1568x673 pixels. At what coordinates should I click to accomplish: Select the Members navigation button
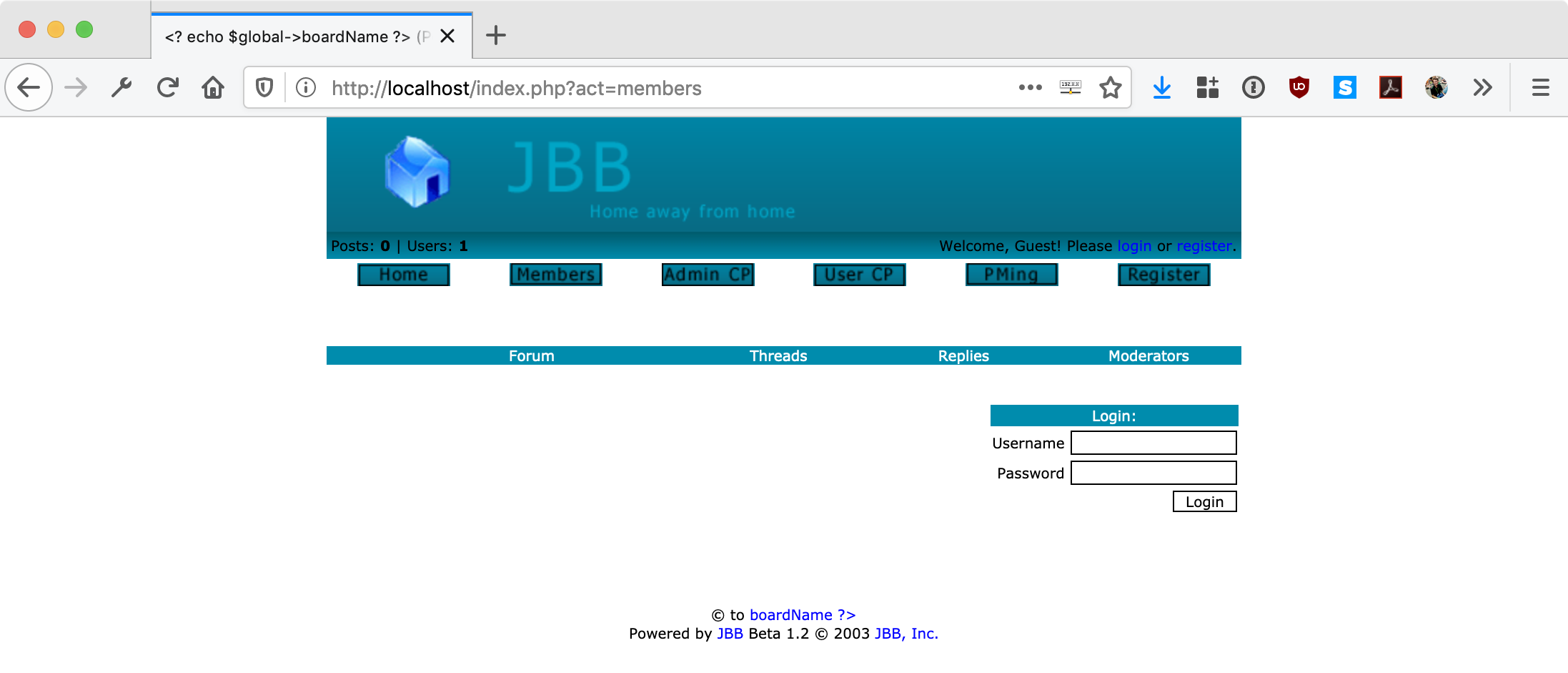click(556, 275)
